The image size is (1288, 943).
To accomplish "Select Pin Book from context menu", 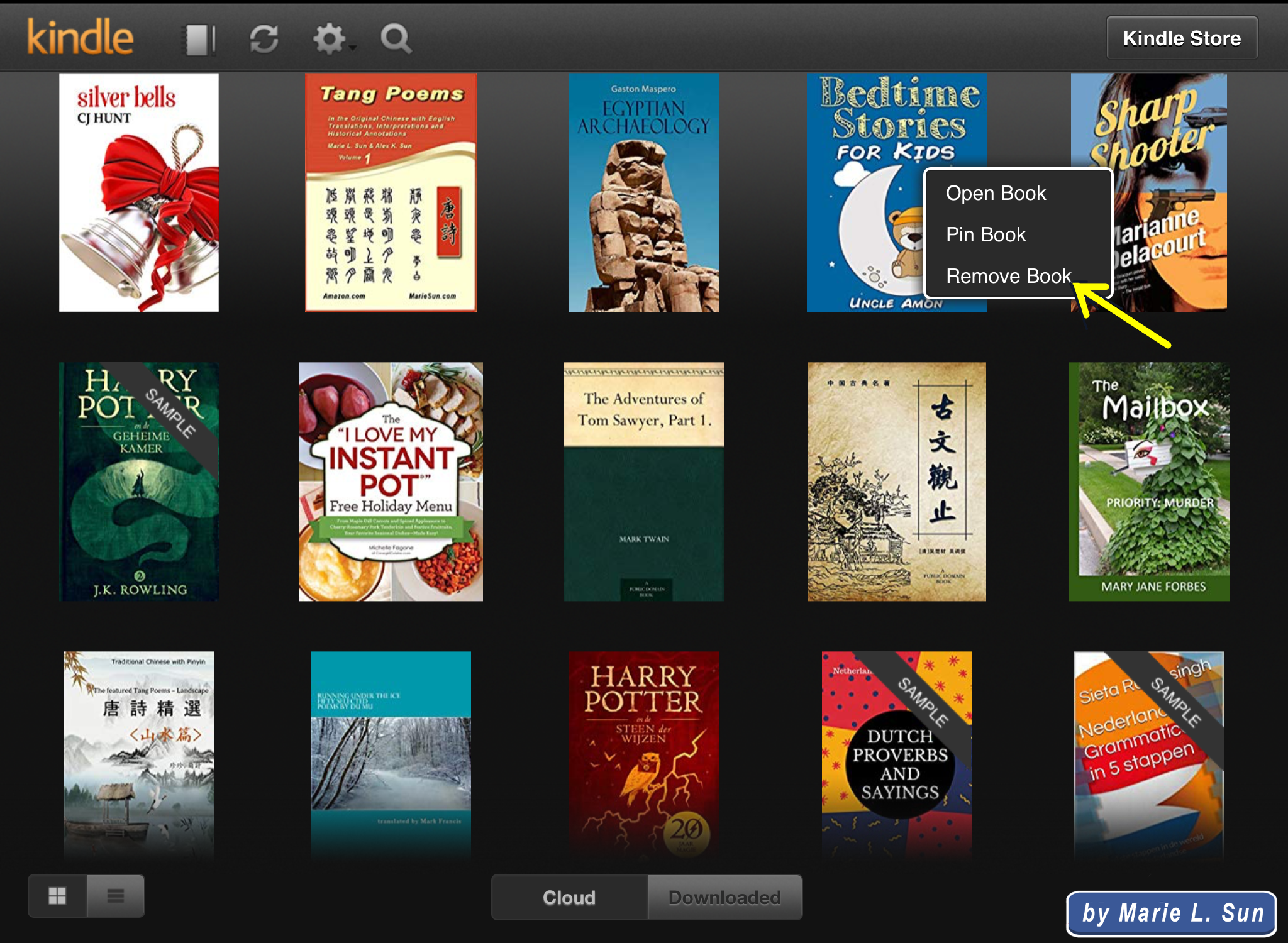I will [x=985, y=234].
